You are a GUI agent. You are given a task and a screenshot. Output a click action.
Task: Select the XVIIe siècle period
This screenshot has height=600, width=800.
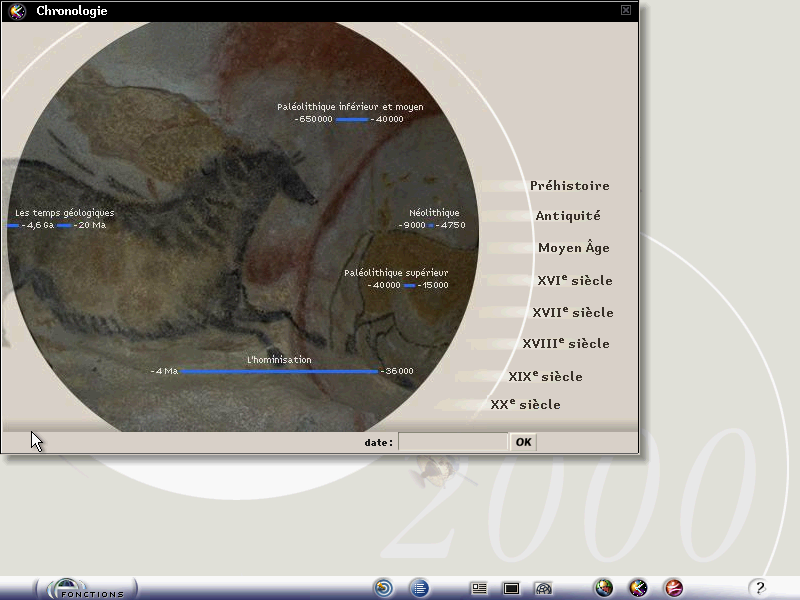(573, 312)
